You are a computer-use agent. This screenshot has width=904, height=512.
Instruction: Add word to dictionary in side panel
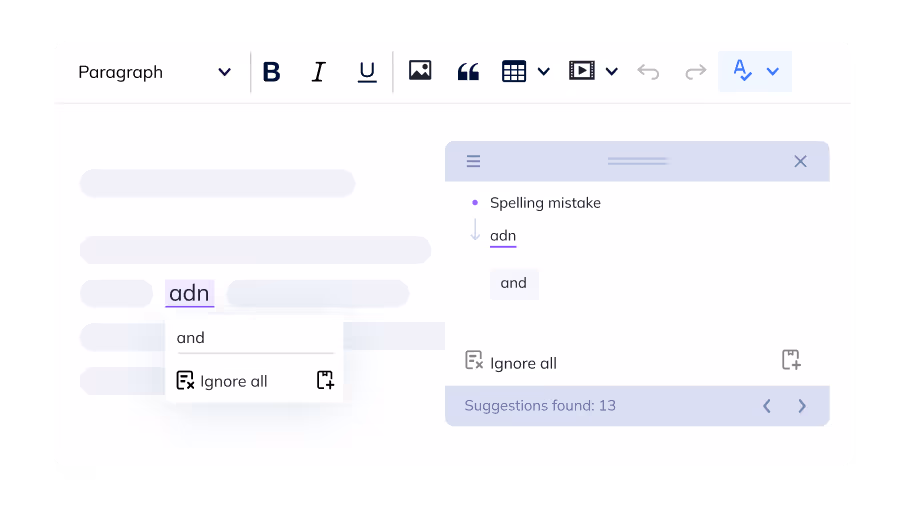click(x=791, y=361)
